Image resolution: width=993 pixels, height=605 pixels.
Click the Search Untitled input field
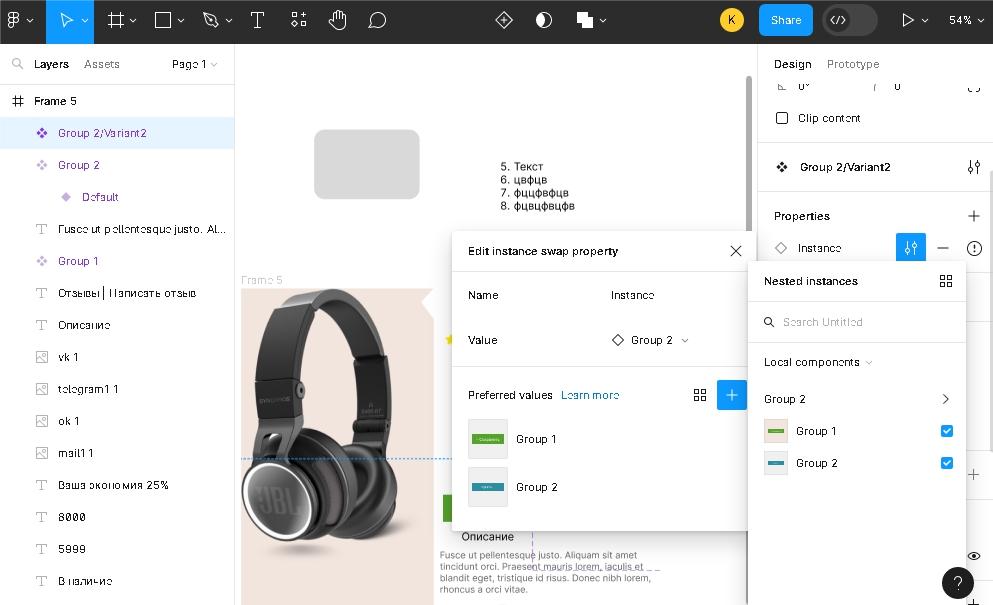coord(860,322)
